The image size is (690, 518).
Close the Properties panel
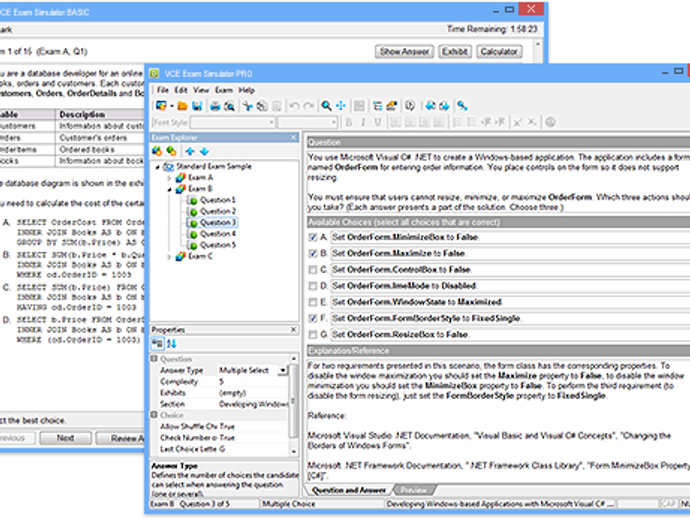coord(294,330)
